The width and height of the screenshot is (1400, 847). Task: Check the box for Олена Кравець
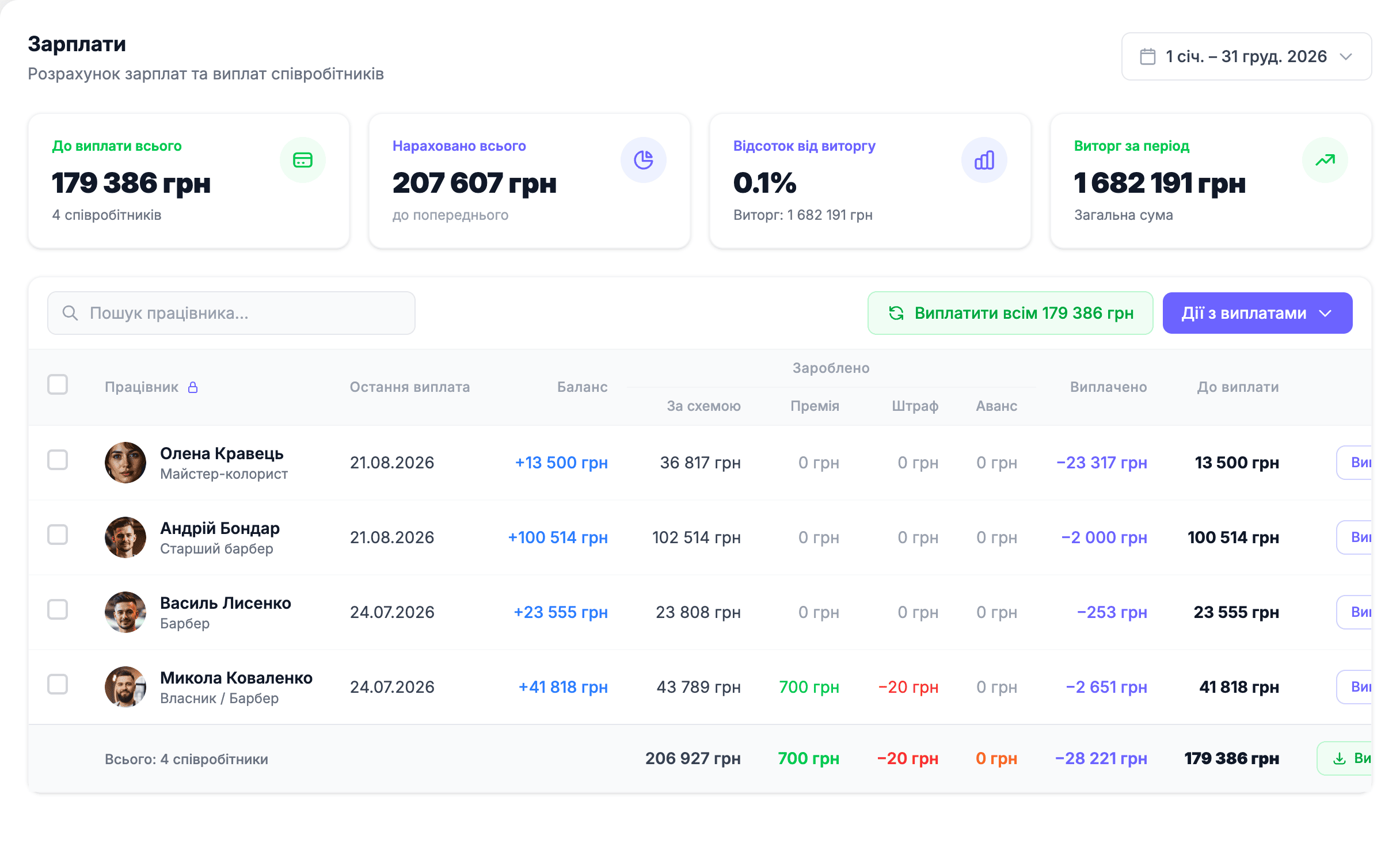(58, 460)
